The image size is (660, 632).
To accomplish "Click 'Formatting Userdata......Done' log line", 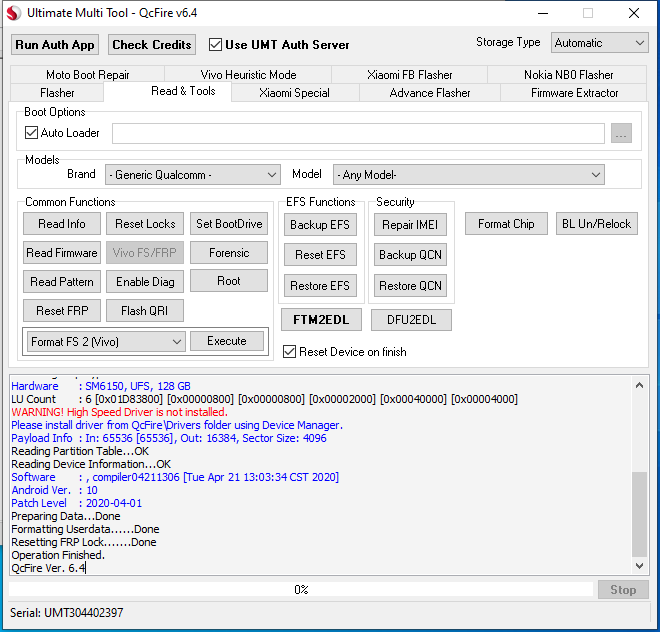I will point(85,529).
